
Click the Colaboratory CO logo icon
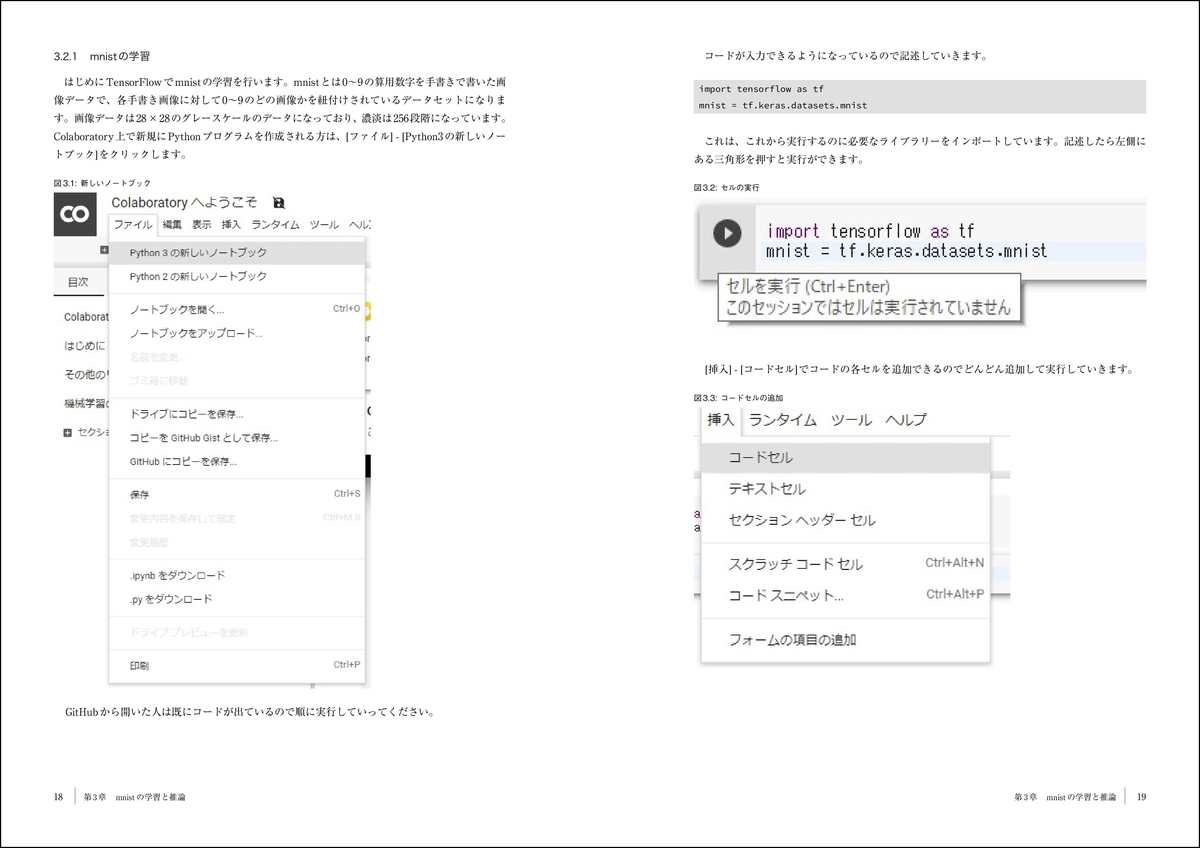click(74, 216)
